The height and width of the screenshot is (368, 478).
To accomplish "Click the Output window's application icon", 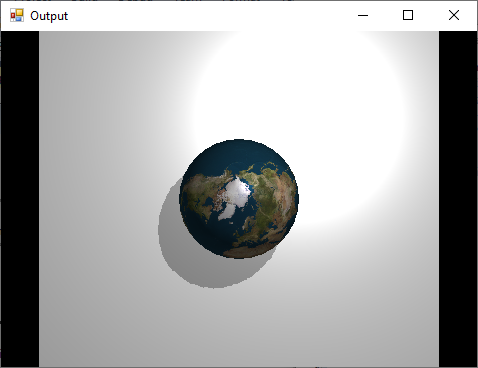I will click(x=17, y=15).
